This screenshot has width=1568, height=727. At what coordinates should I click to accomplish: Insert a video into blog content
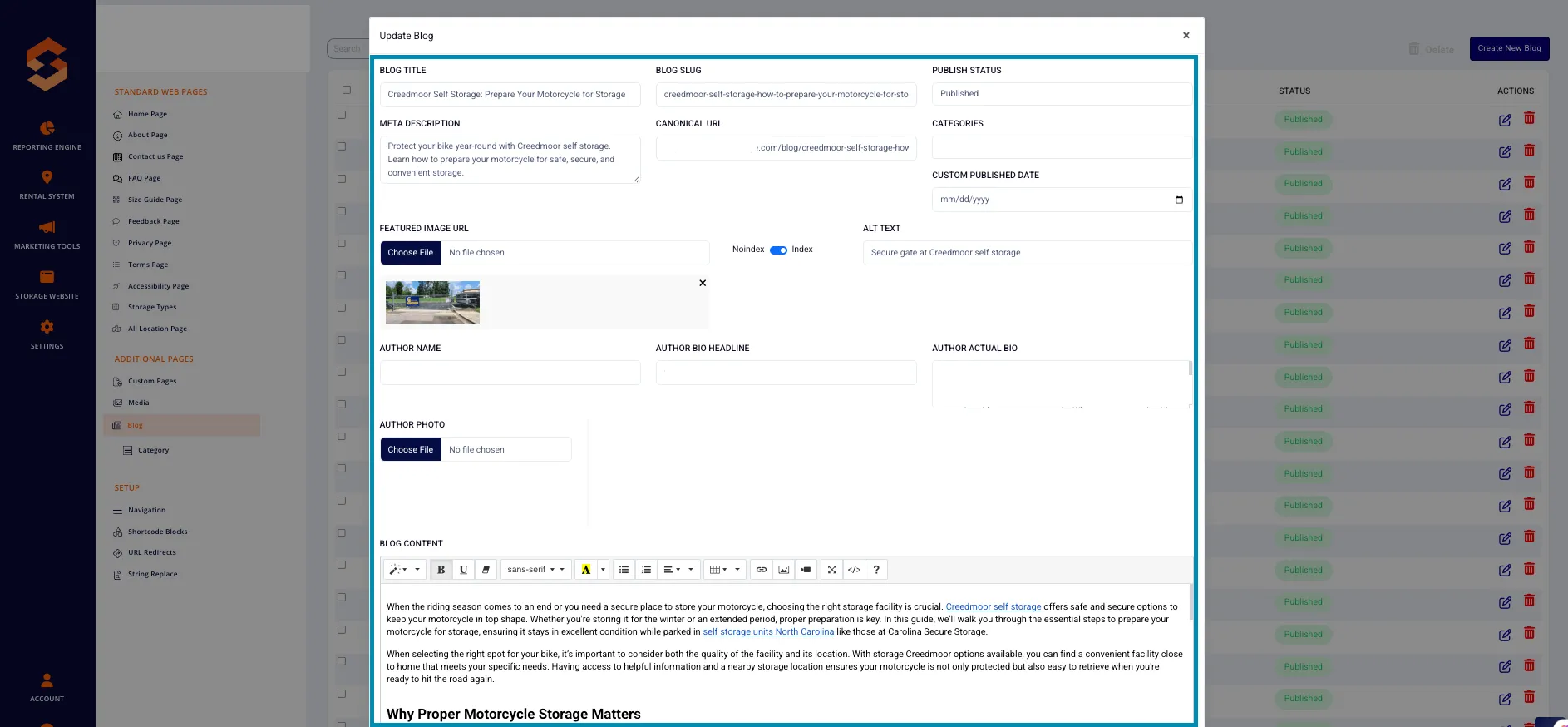(x=806, y=570)
